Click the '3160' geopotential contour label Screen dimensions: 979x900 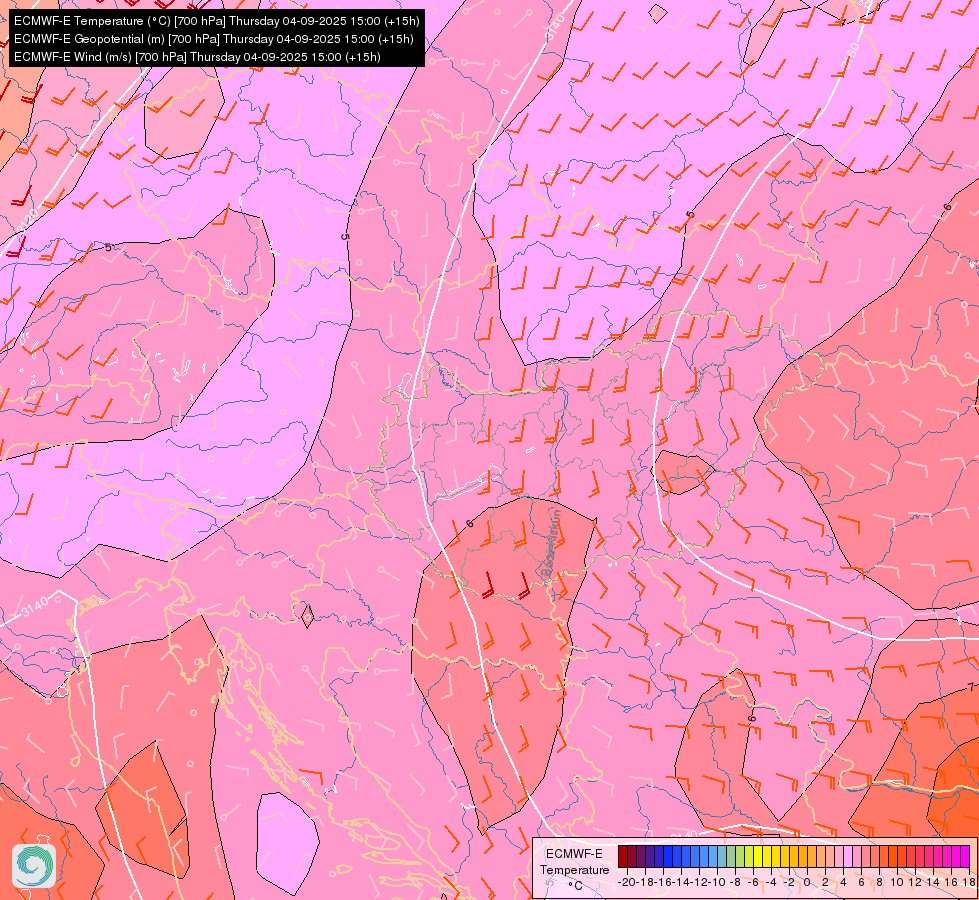pos(850,57)
